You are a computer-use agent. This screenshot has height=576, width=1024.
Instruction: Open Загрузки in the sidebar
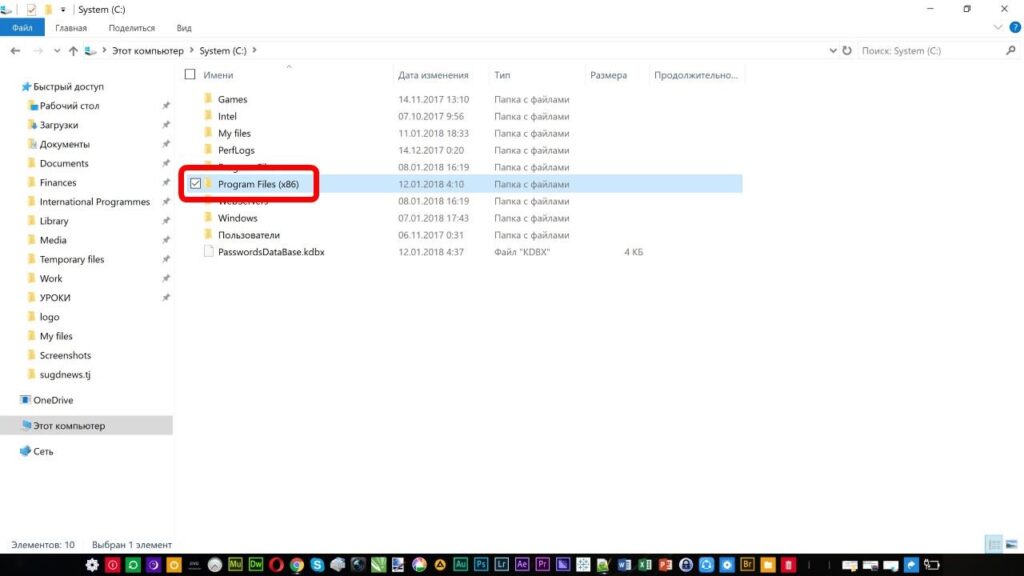59,125
